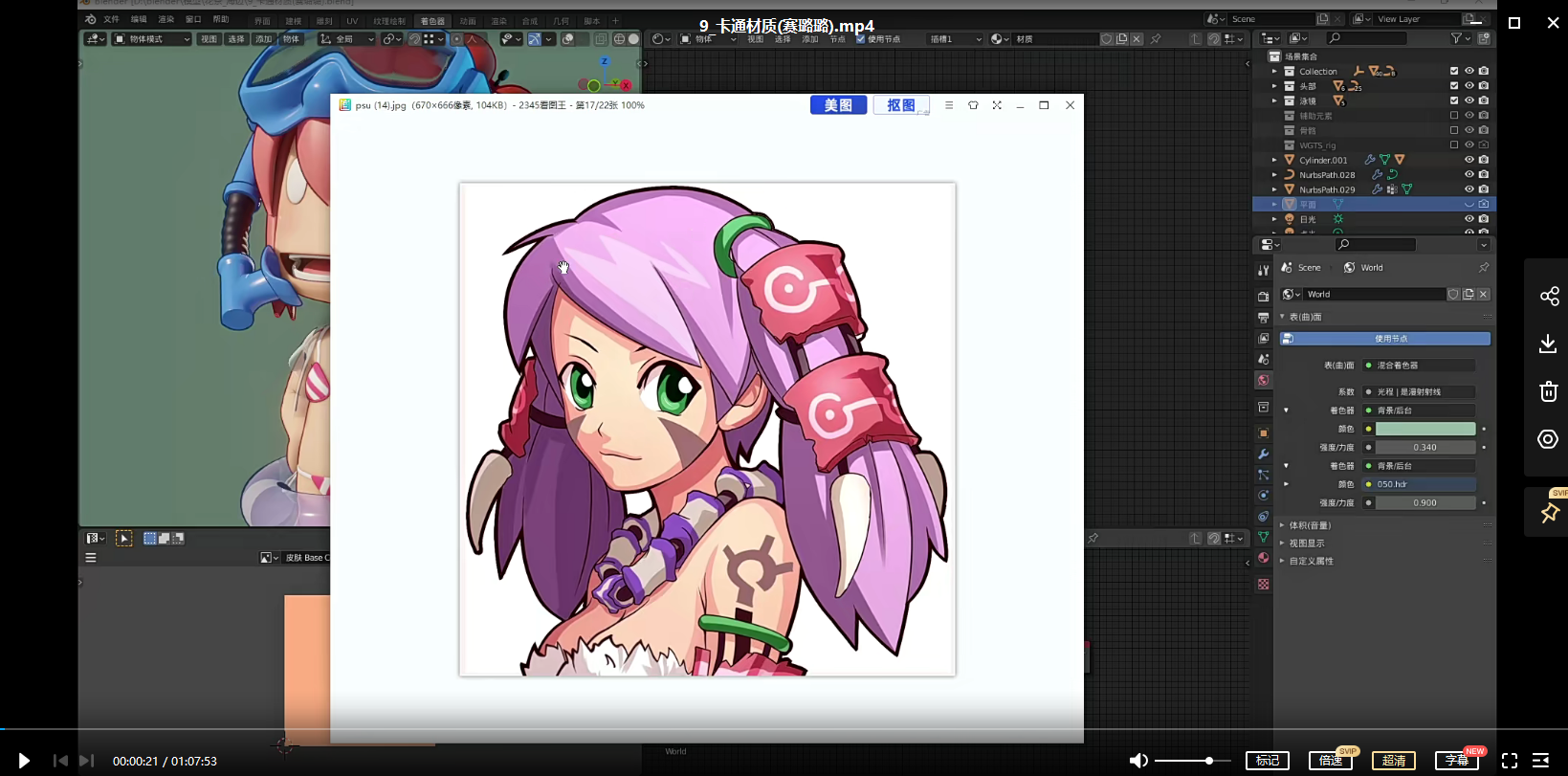Enter fullscreen mode in the player
This screenshot has width=1568, height=776.
pyautogui.click(x=1510, y=761)
